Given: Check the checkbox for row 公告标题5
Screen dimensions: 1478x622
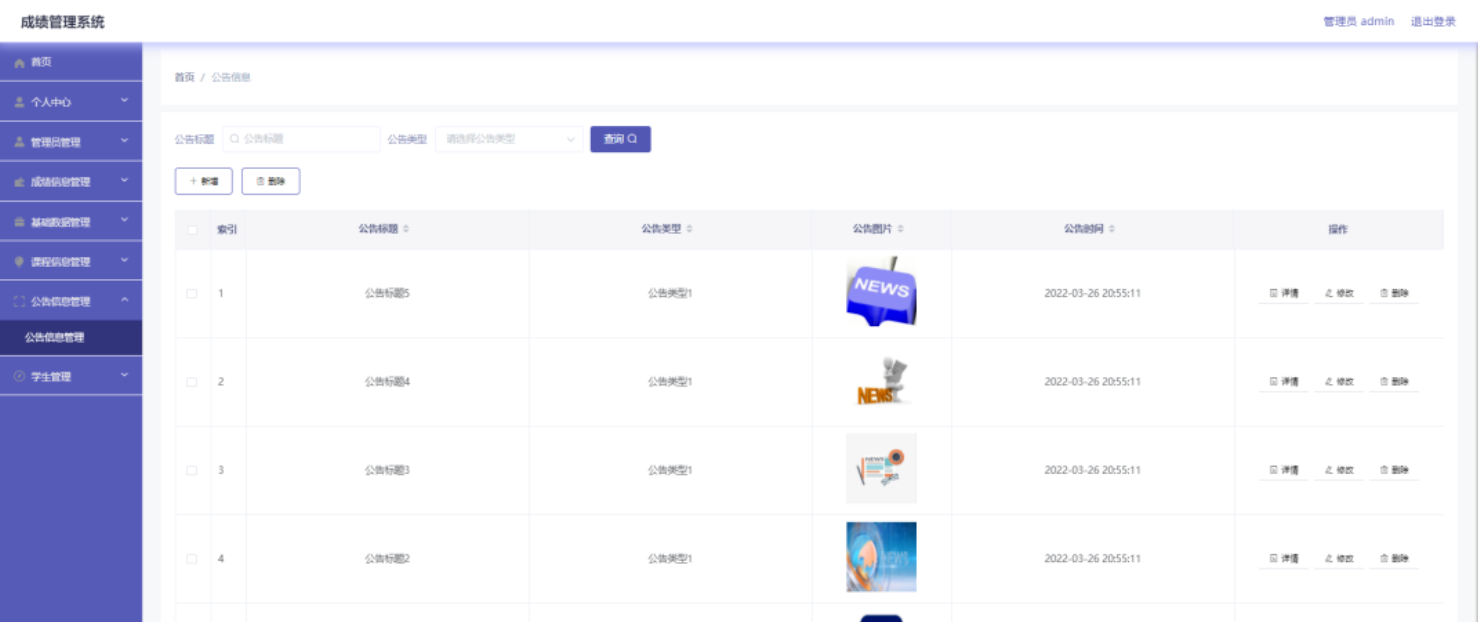Looking at the screenshot, I should [x=192, y=294].
